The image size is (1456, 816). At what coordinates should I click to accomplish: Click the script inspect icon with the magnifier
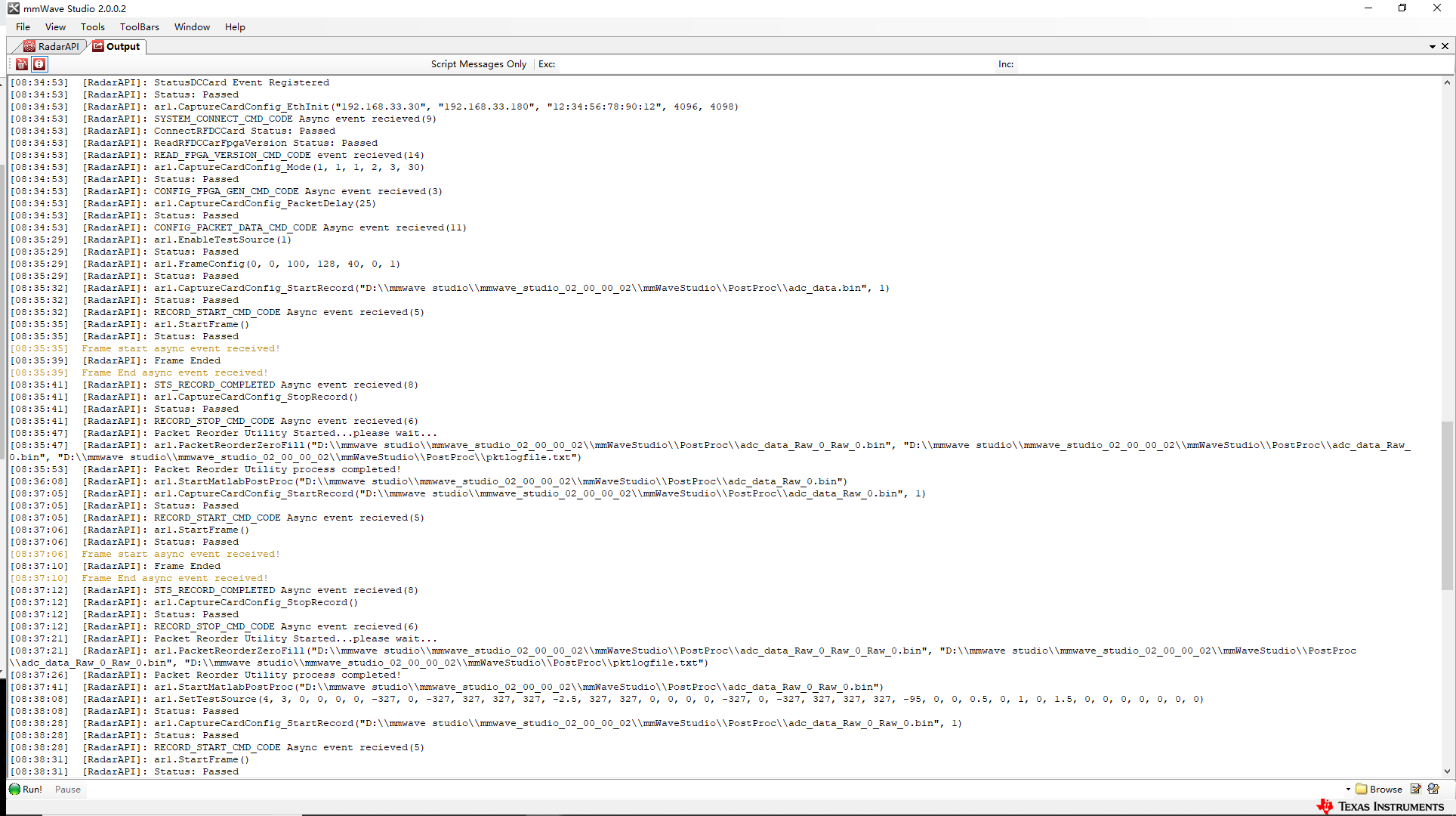[1433, 789]
